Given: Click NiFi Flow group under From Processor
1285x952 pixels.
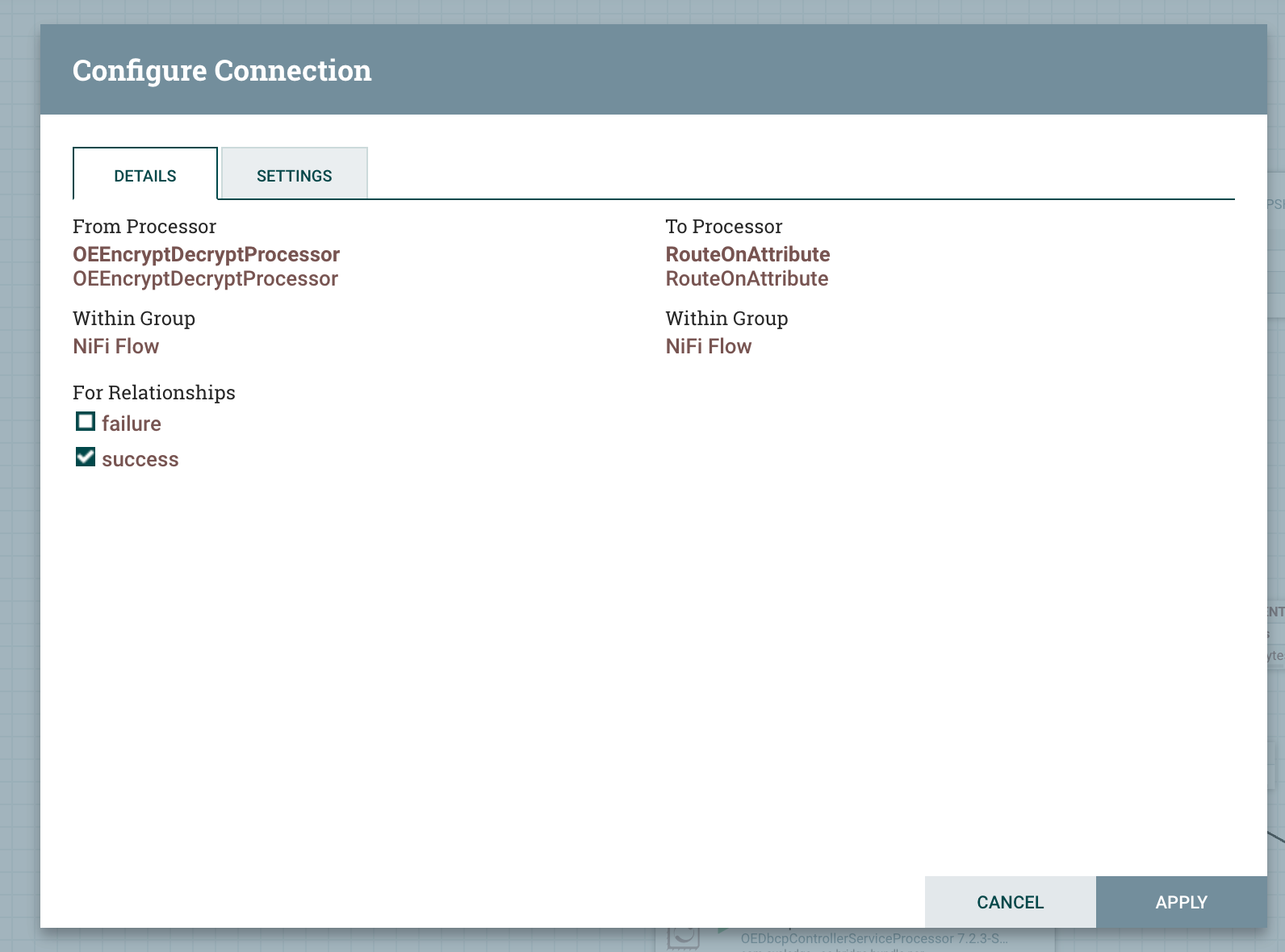Looking at the screenshot, I should coord(115,346).
